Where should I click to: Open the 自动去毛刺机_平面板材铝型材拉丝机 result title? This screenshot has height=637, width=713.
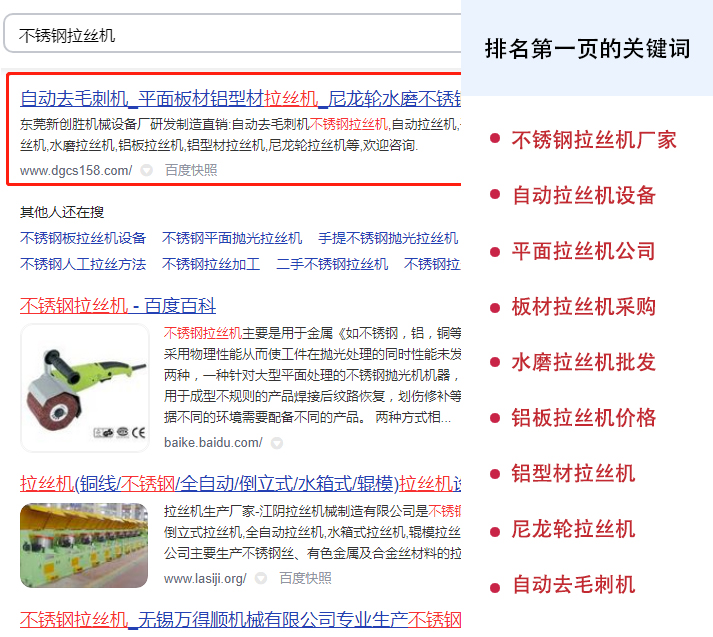pyautogui.click(x=241, y=99)
